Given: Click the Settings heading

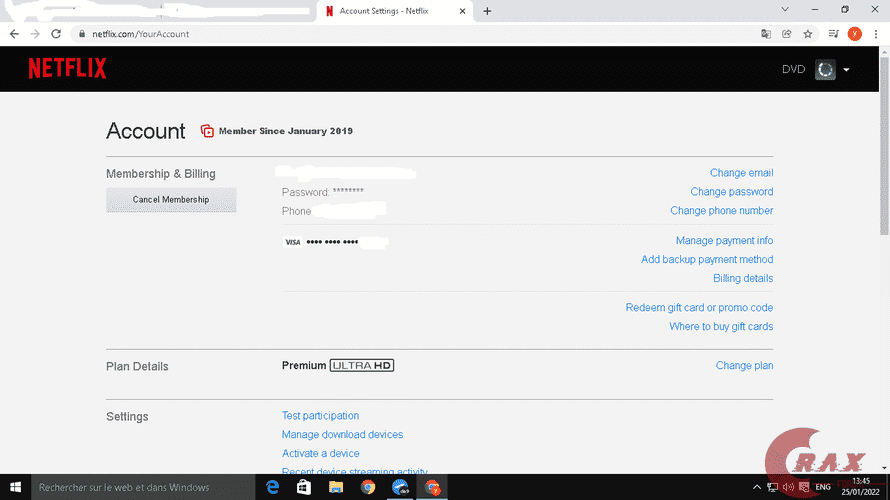Looking at the screenshot, I should [127, 417].
